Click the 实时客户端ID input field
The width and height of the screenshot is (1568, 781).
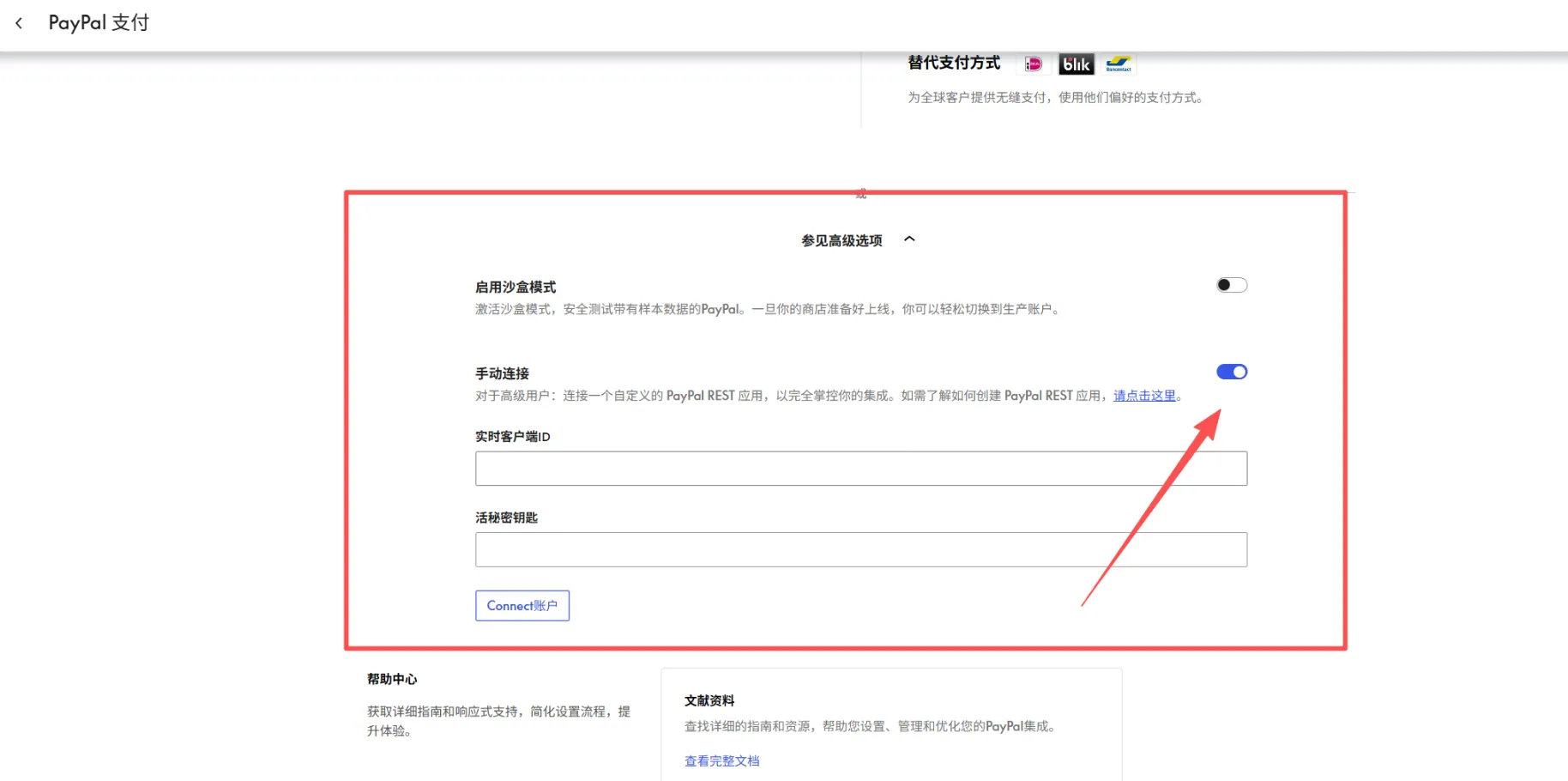point(861,469)
